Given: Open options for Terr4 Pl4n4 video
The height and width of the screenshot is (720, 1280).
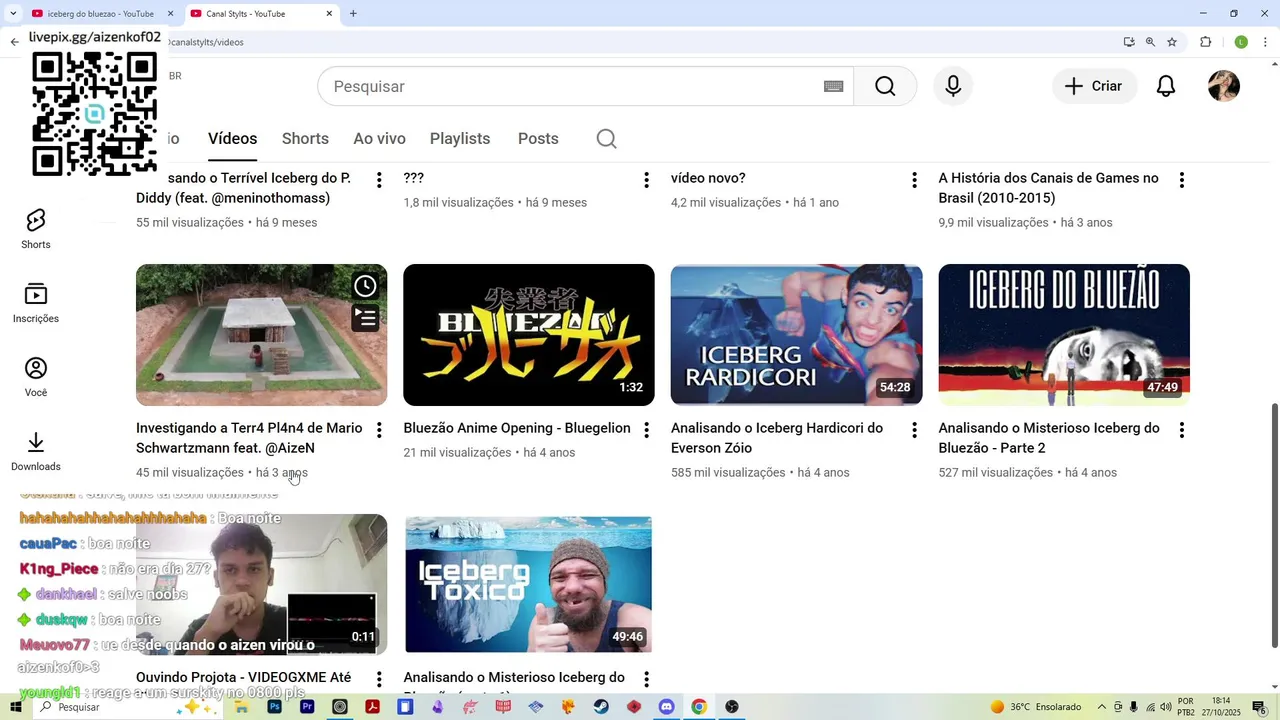Looking at the screenshot, I should point(379,430).
